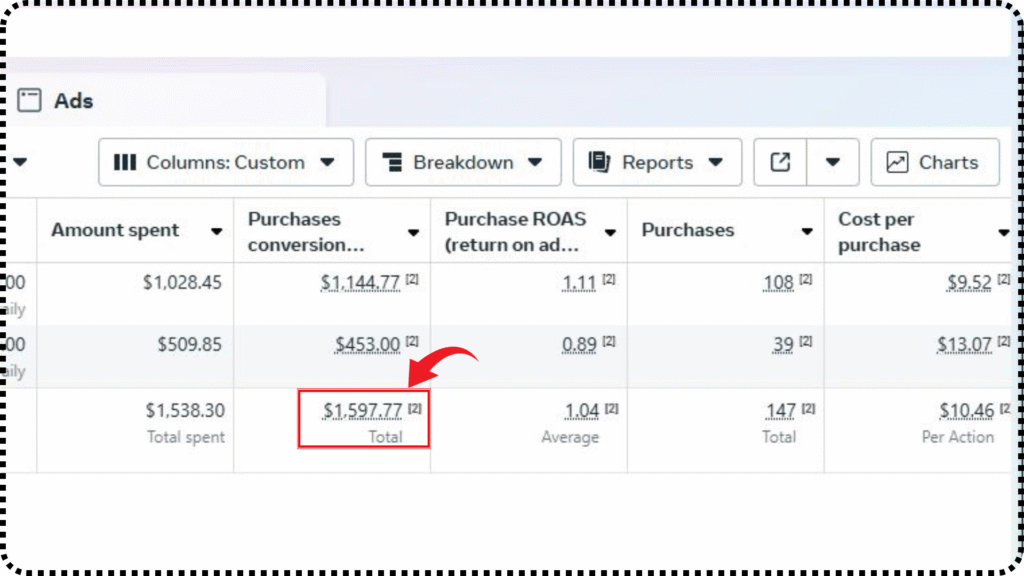This screenshot has width=1024, height=576.
Task: Open the Amount spent column header menu
Action: 216,232
